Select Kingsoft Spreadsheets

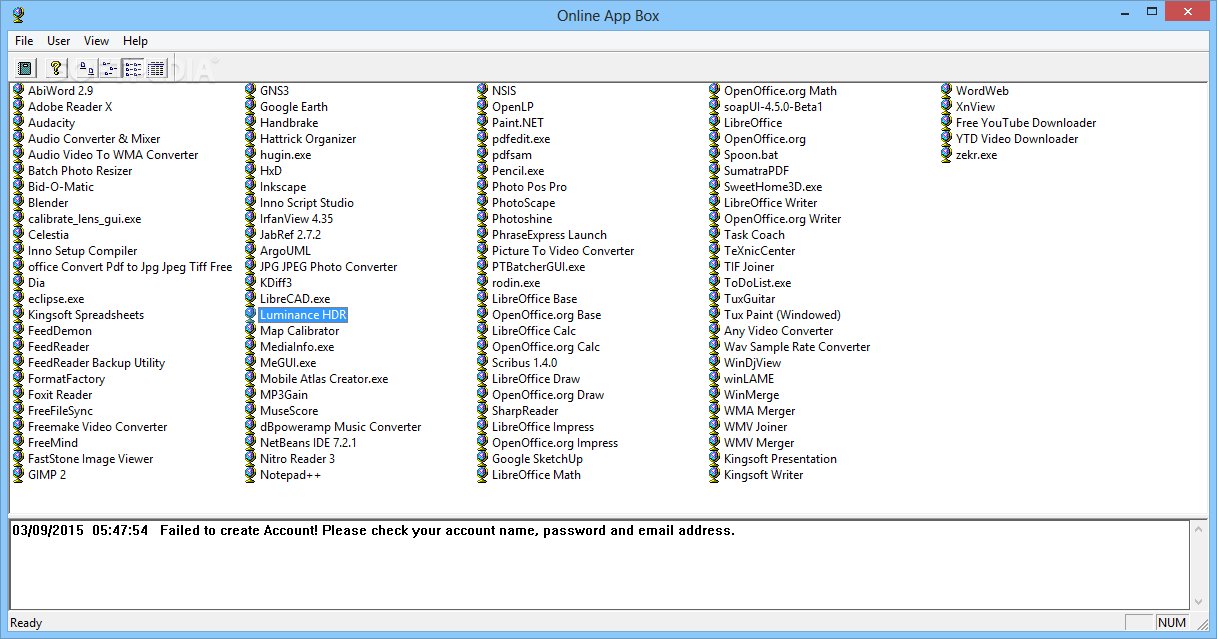coord(86,315)
